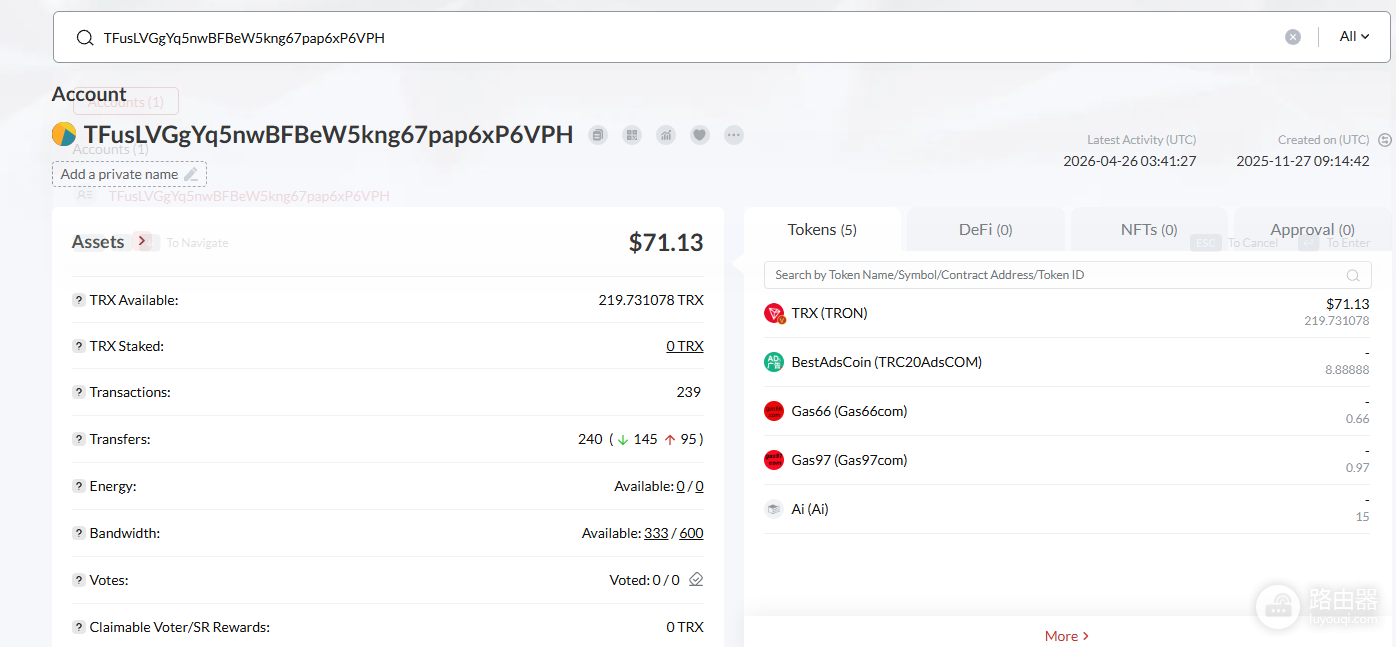Viewport: 1396px width, 647px height.
Task: Click the 219.731078 TRX available value
Action: point(651,300)
